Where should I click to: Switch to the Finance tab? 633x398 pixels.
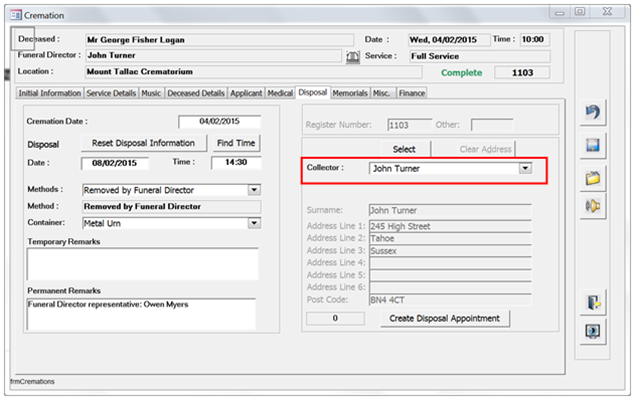412,93
